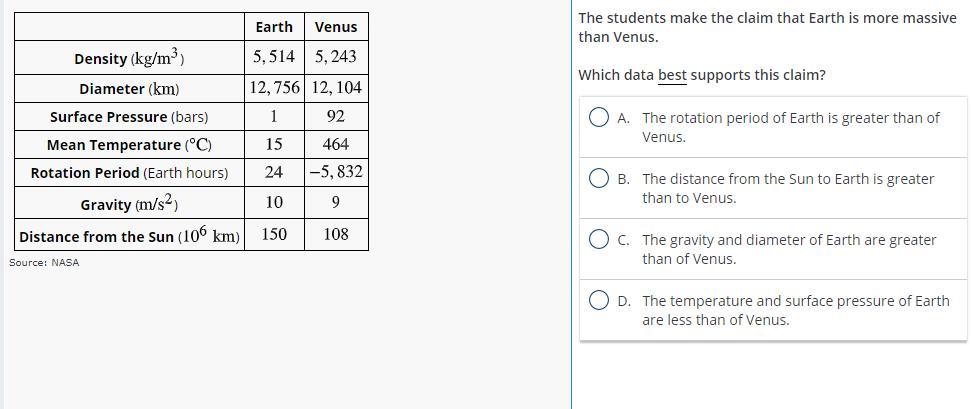Click the Venus column header
The height and width of the screenshot is (409, 971).
(x=336, y=27)
